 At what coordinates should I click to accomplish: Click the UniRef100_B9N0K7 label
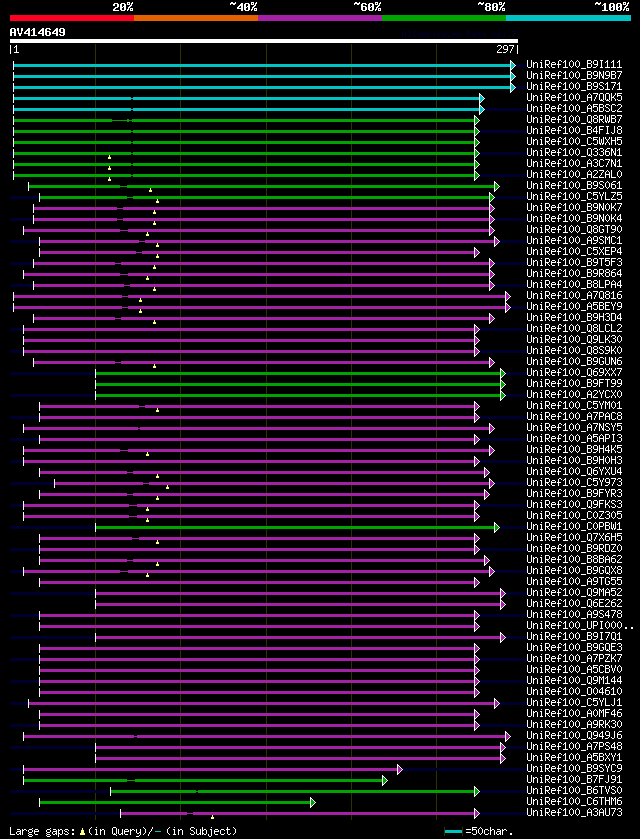(574, 208)
